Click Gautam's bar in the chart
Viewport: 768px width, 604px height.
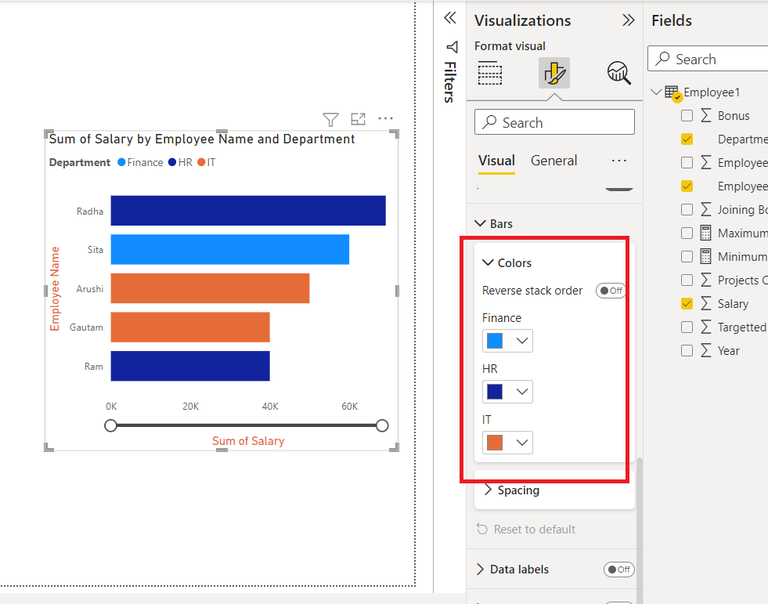click(190, 327)
